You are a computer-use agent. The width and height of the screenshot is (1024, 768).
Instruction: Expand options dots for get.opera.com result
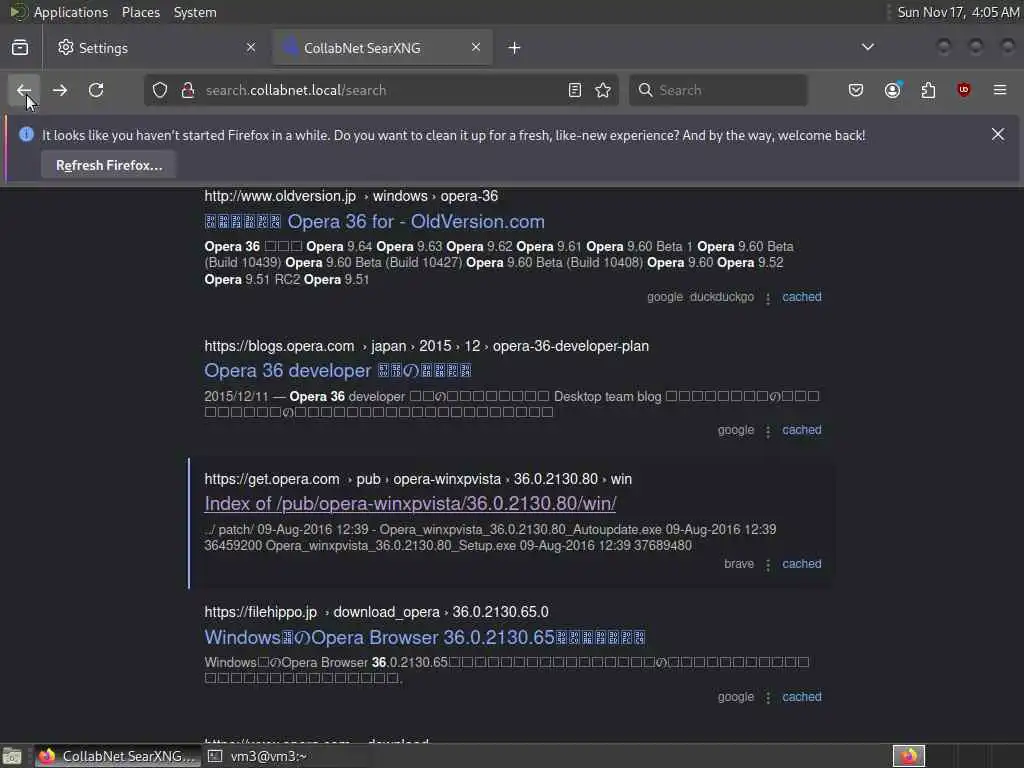tap(768, 565)
